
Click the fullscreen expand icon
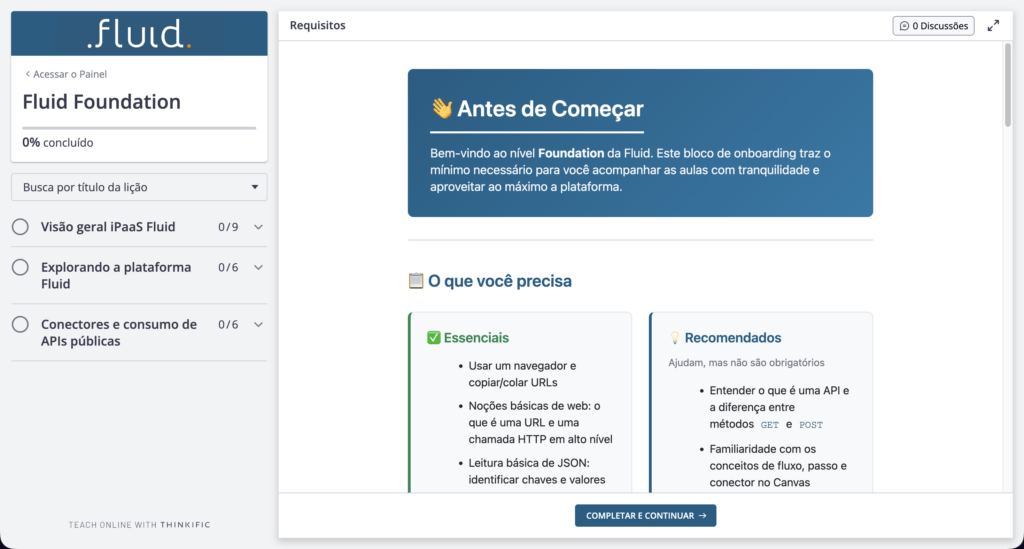[x=993, y=26]
